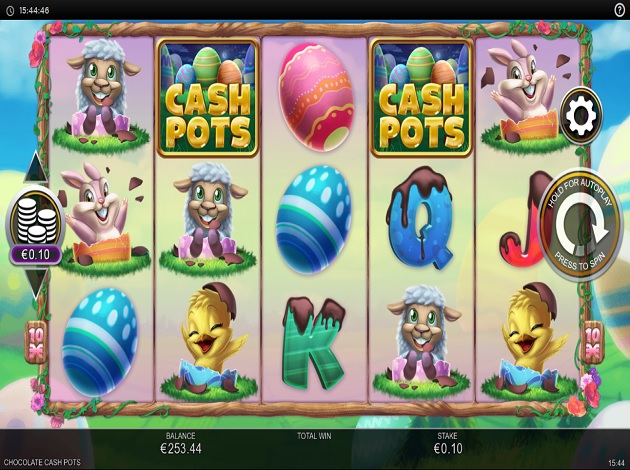Image resolution: width=630 pixels, height=470 pixels.
Task: Open the help question mark icon
Action: tap(619, 10)
